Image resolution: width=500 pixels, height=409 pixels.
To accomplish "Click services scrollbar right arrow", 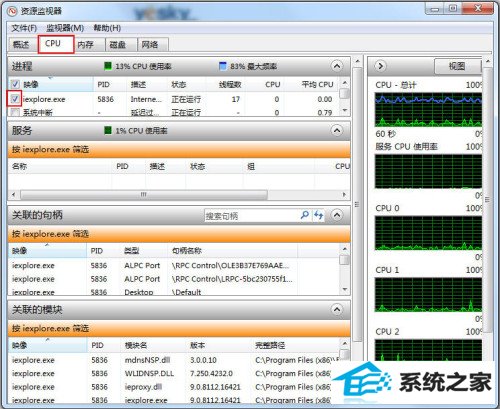I will (344, 194).
